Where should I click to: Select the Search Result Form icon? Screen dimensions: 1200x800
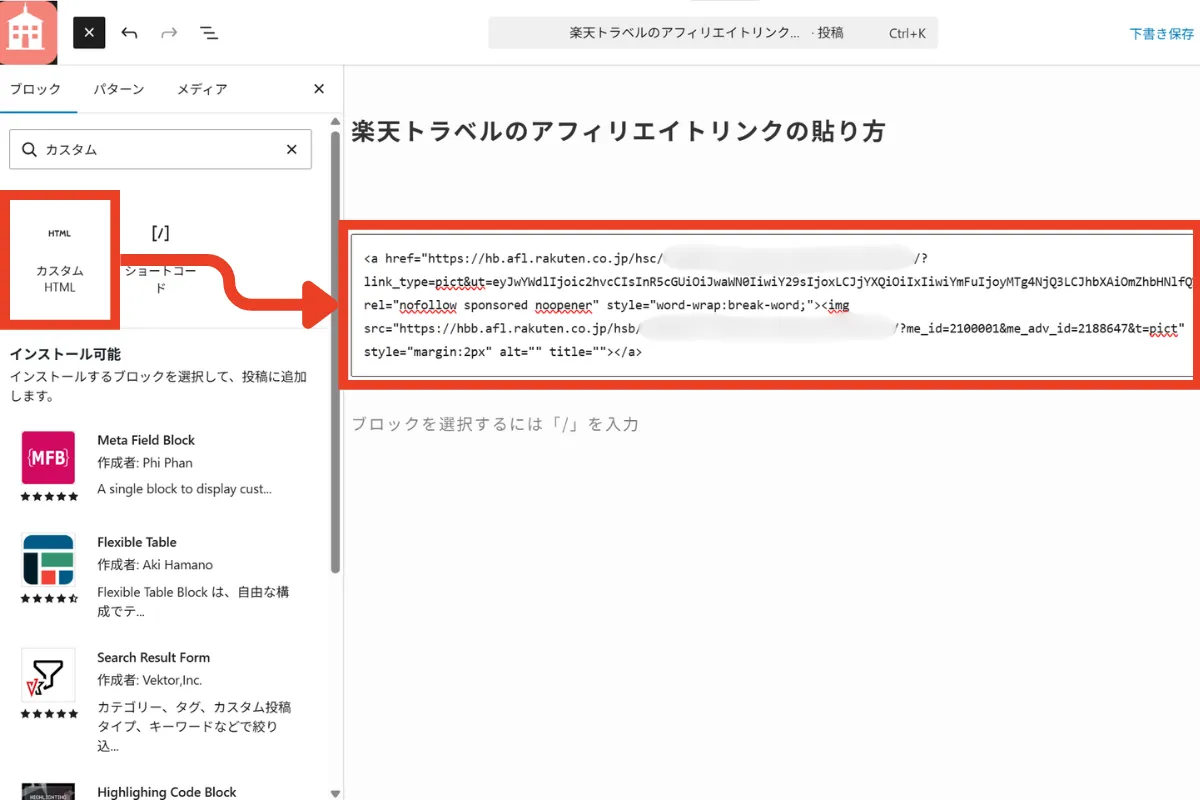49,675
